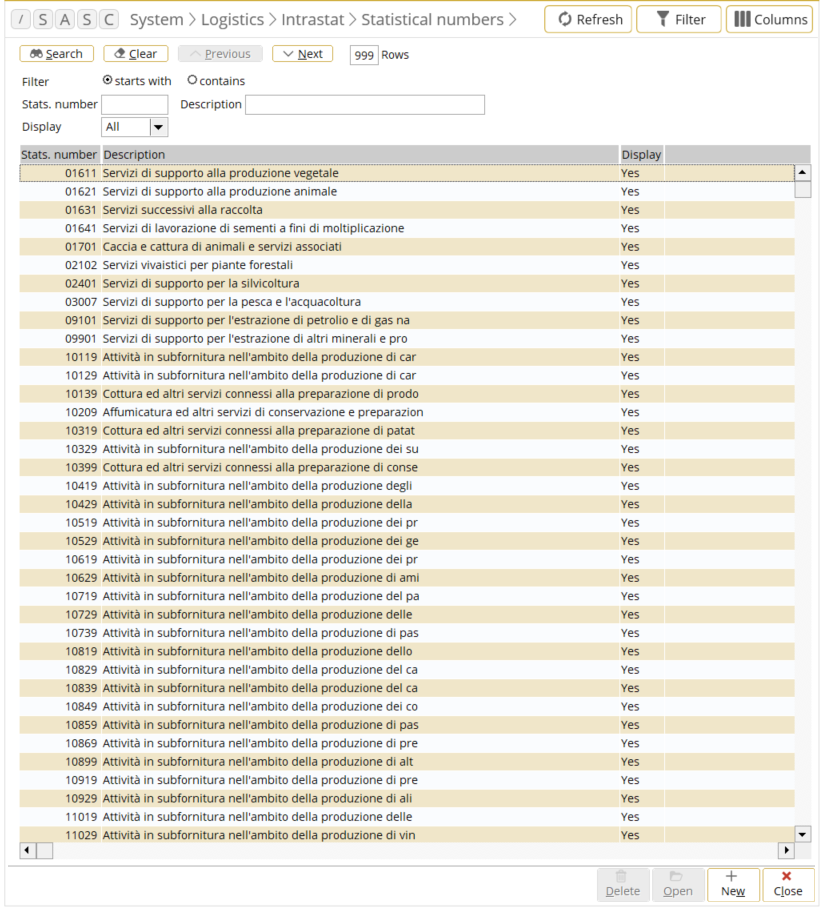Select row 10139 'Cottura ed altri servizi'
The image size is (823, 909).
click(407, 394)
